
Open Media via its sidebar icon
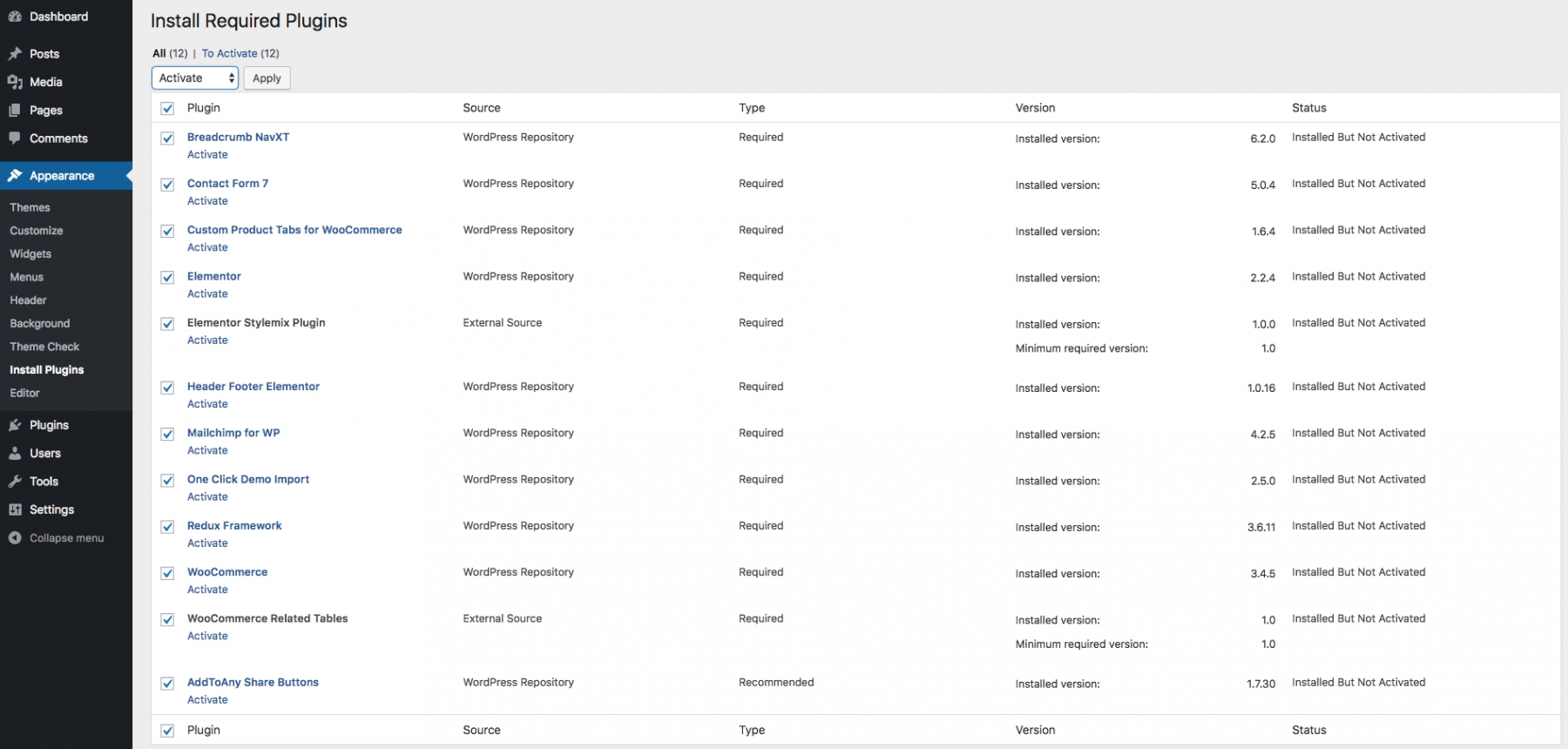click(15, 82)
